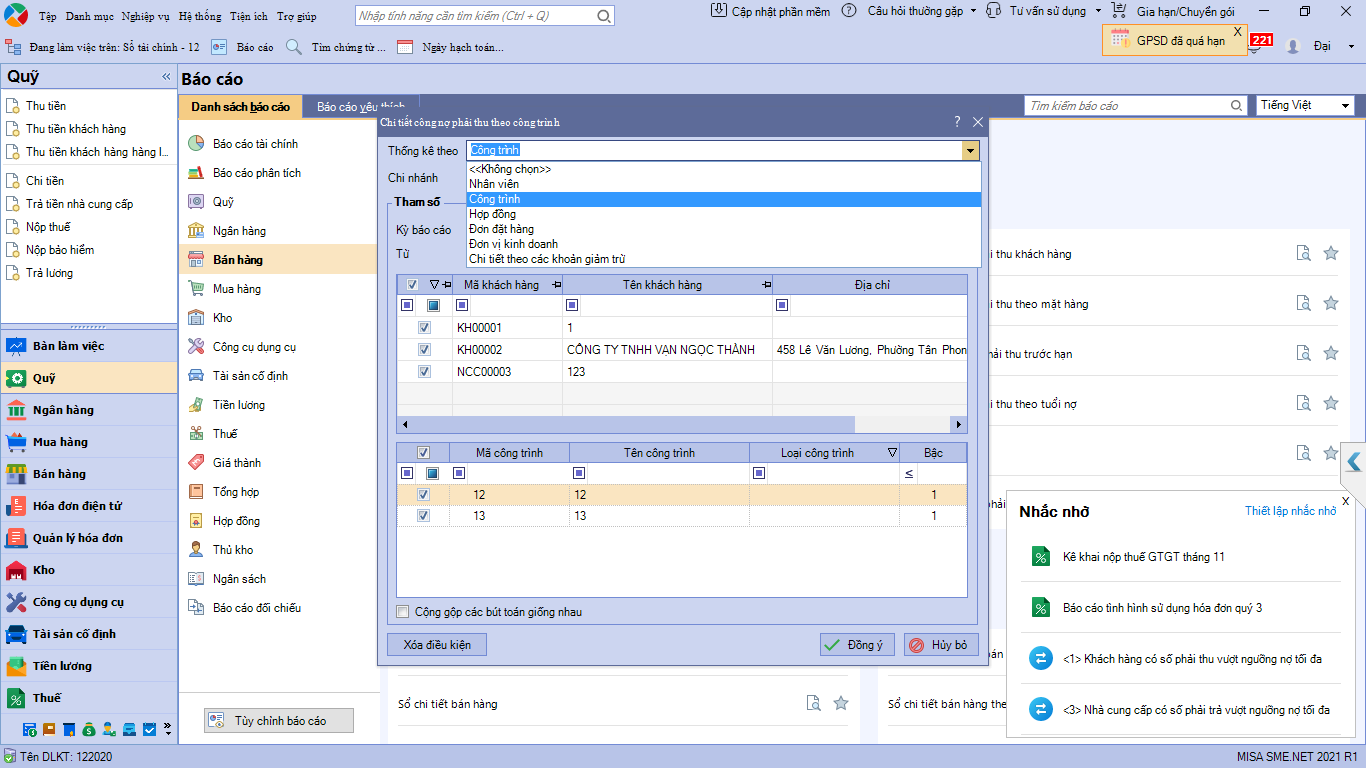Enable Cộng gộp các bút toán giống nhau
The image size is (1366, 768).
pos(403,612)
